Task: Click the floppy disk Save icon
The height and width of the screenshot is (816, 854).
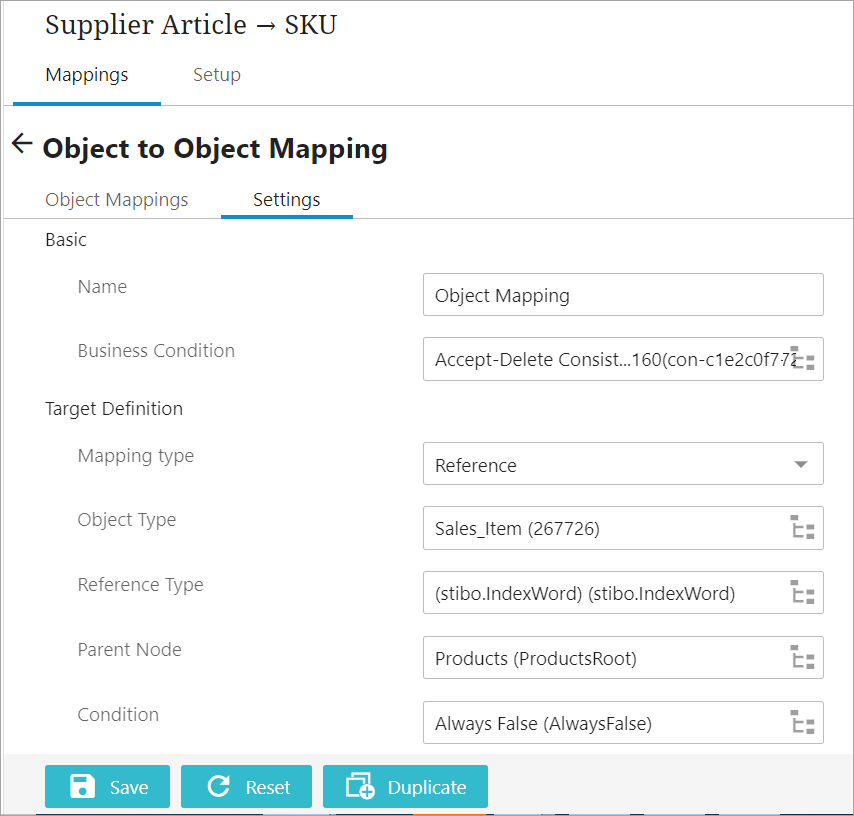Action: (83, 787)
